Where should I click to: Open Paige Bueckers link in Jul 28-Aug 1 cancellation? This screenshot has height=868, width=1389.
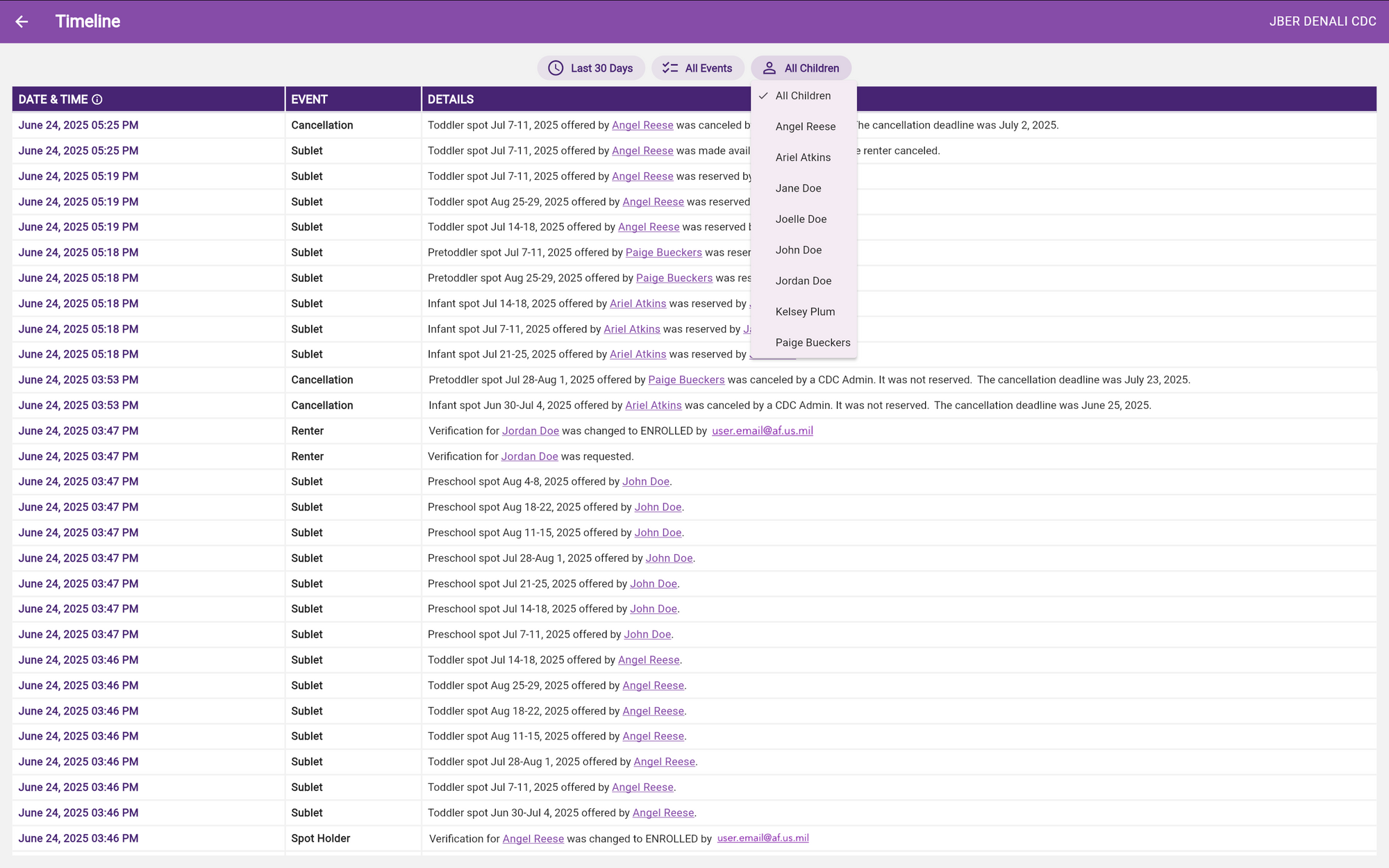686,380
